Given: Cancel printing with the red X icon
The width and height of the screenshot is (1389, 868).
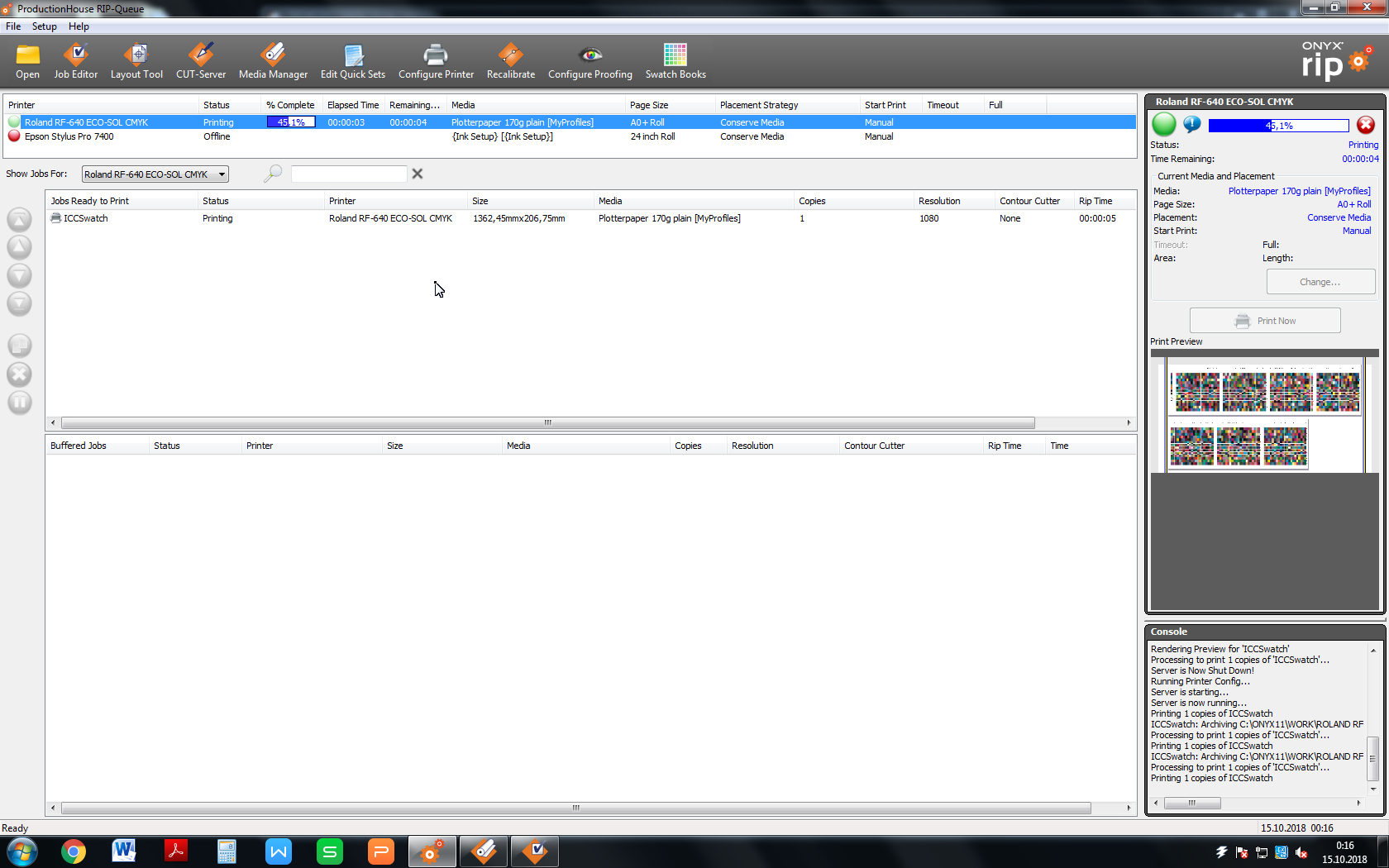Looking at the screenshot, I should point(1366,125).
